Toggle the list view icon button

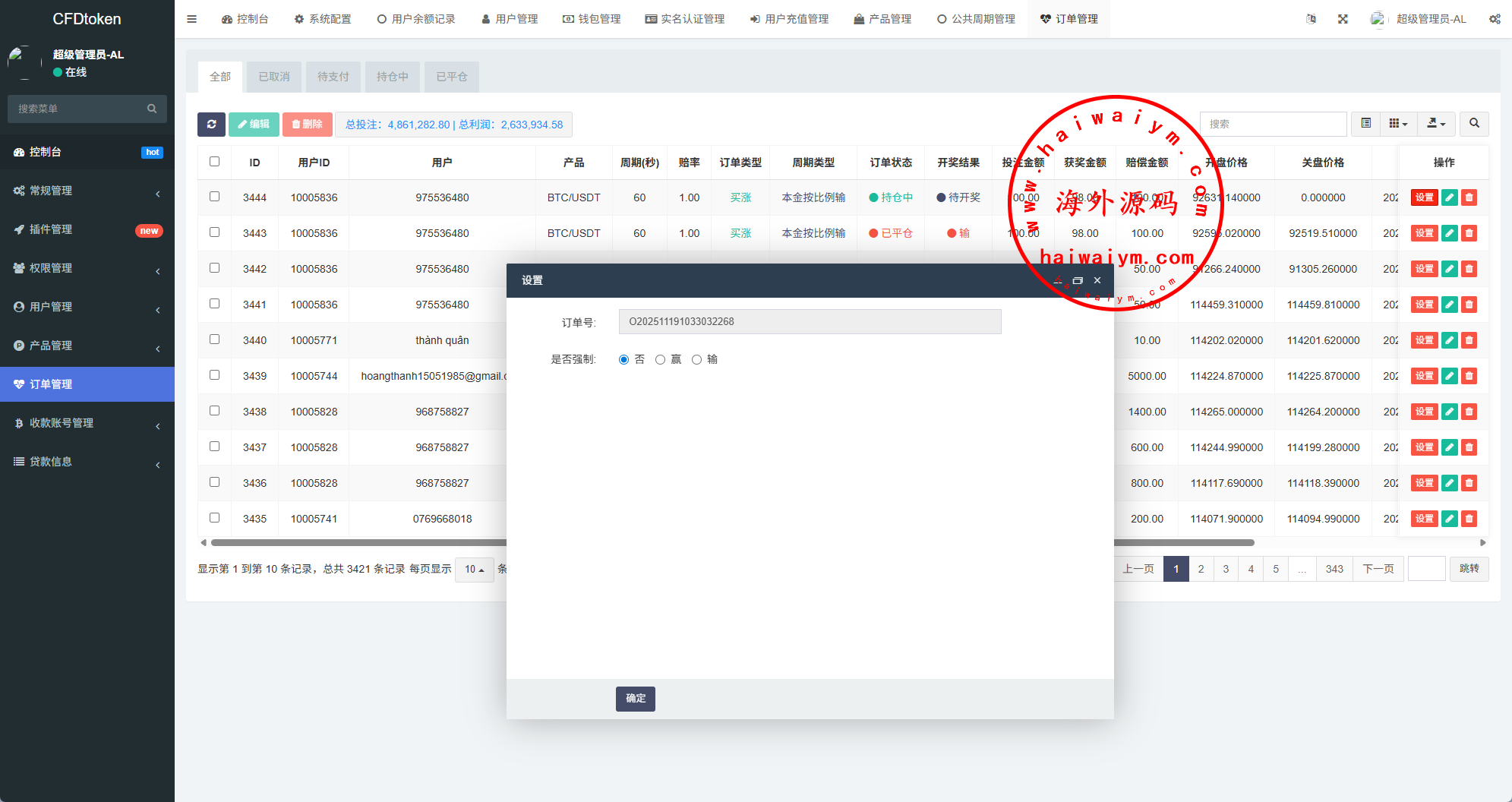[1365, 124]
